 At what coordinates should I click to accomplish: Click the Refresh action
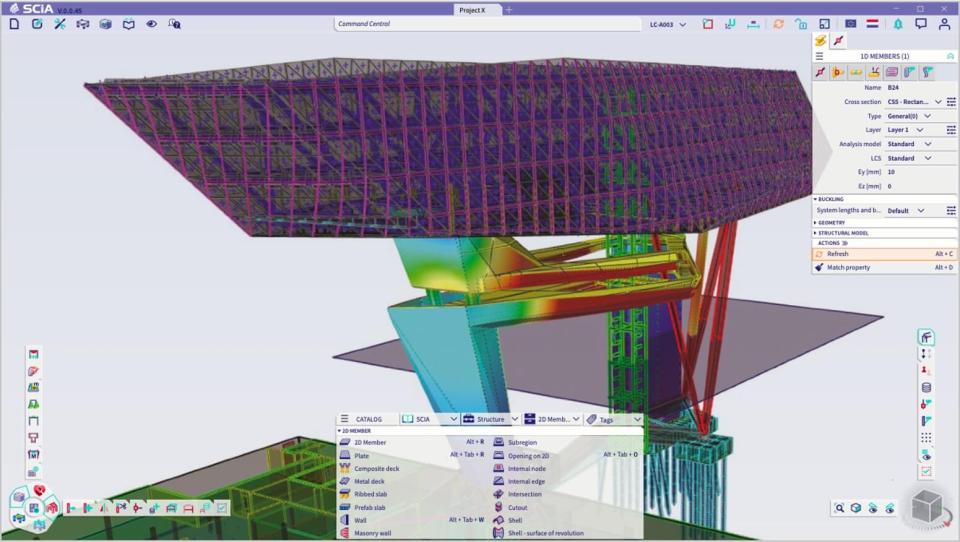click(x=837, y=254)
